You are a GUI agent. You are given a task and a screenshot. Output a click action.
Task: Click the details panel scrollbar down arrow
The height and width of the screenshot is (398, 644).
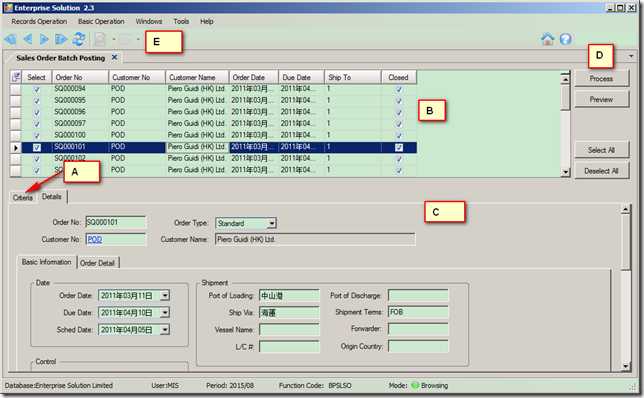pos(626,366)
